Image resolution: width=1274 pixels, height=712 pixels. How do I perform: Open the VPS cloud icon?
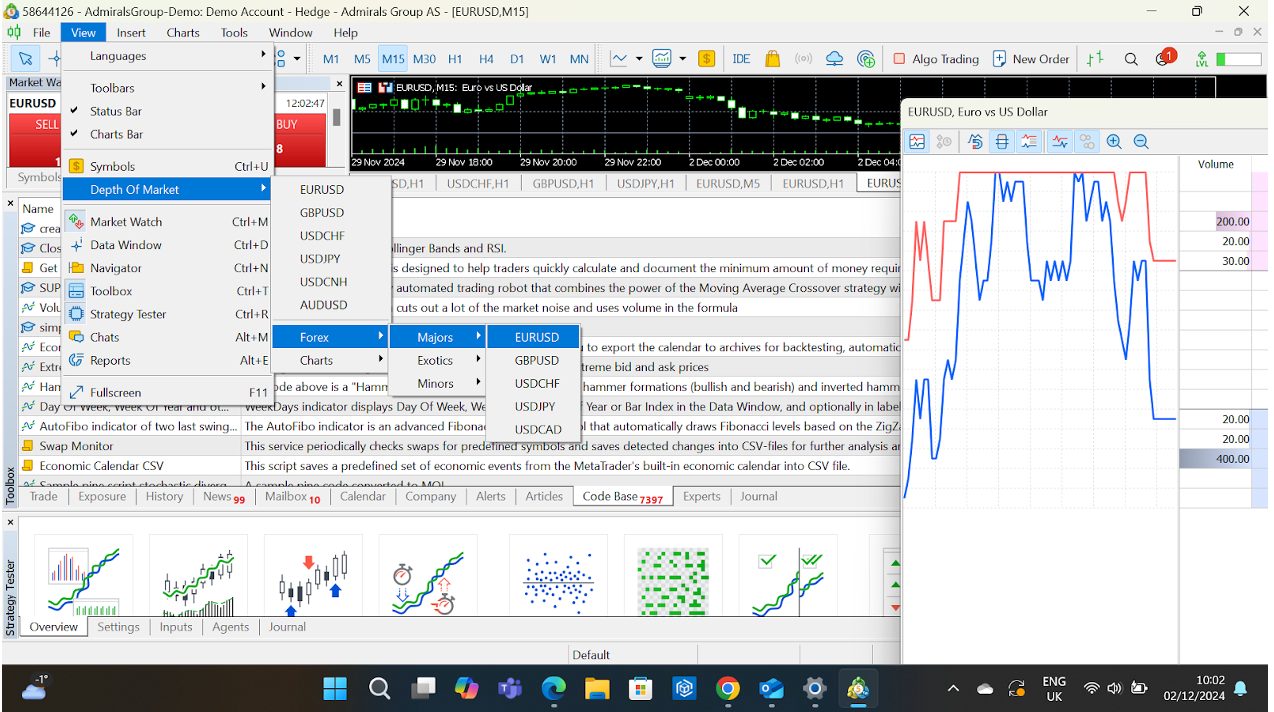pos(834,59)
